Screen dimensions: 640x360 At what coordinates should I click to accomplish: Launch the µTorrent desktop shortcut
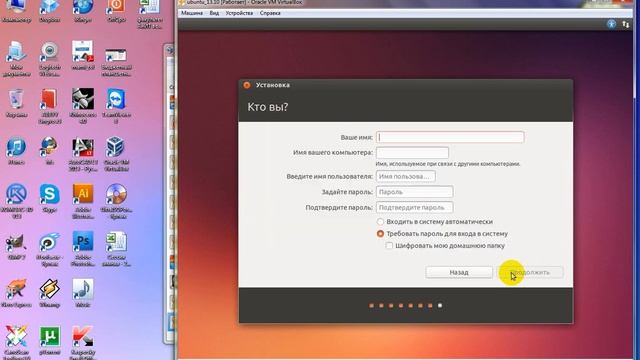[x=49, y=340]
